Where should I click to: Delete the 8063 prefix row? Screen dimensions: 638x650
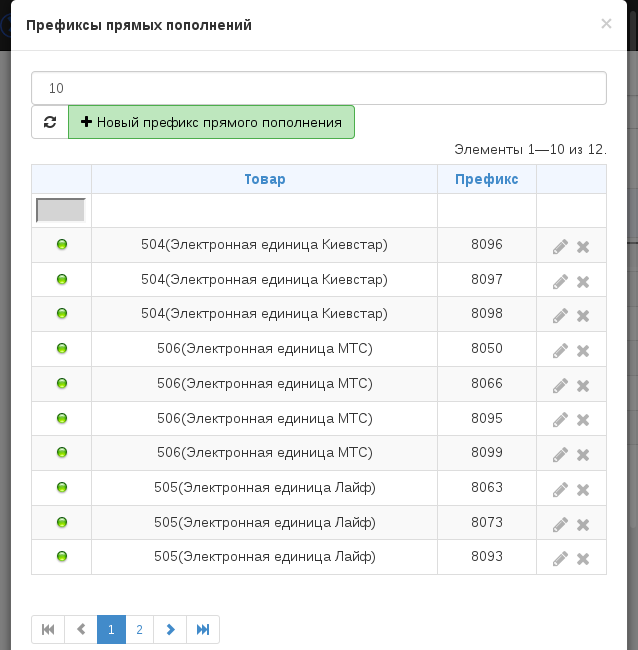[x=583, y=490]
